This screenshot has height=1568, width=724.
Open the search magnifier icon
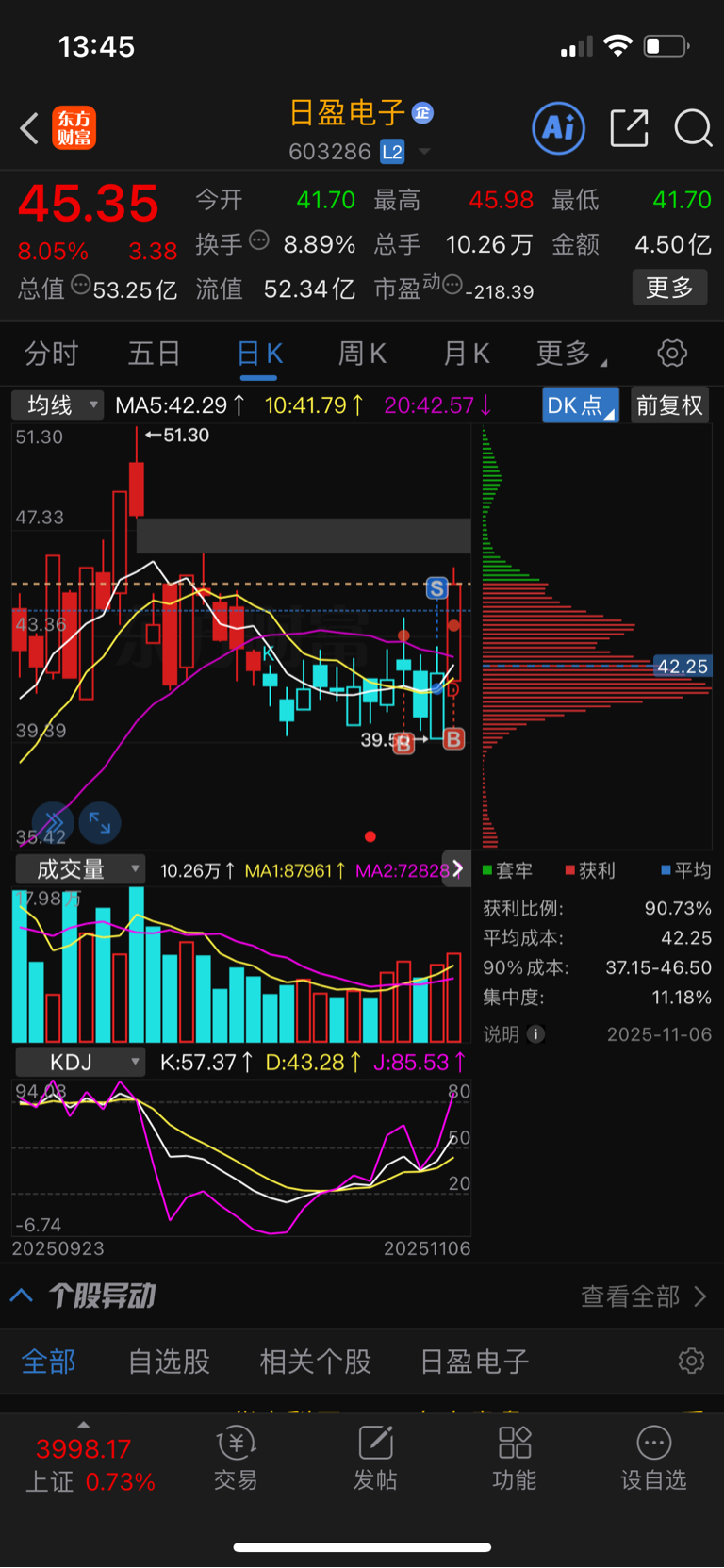click(693, 128)
